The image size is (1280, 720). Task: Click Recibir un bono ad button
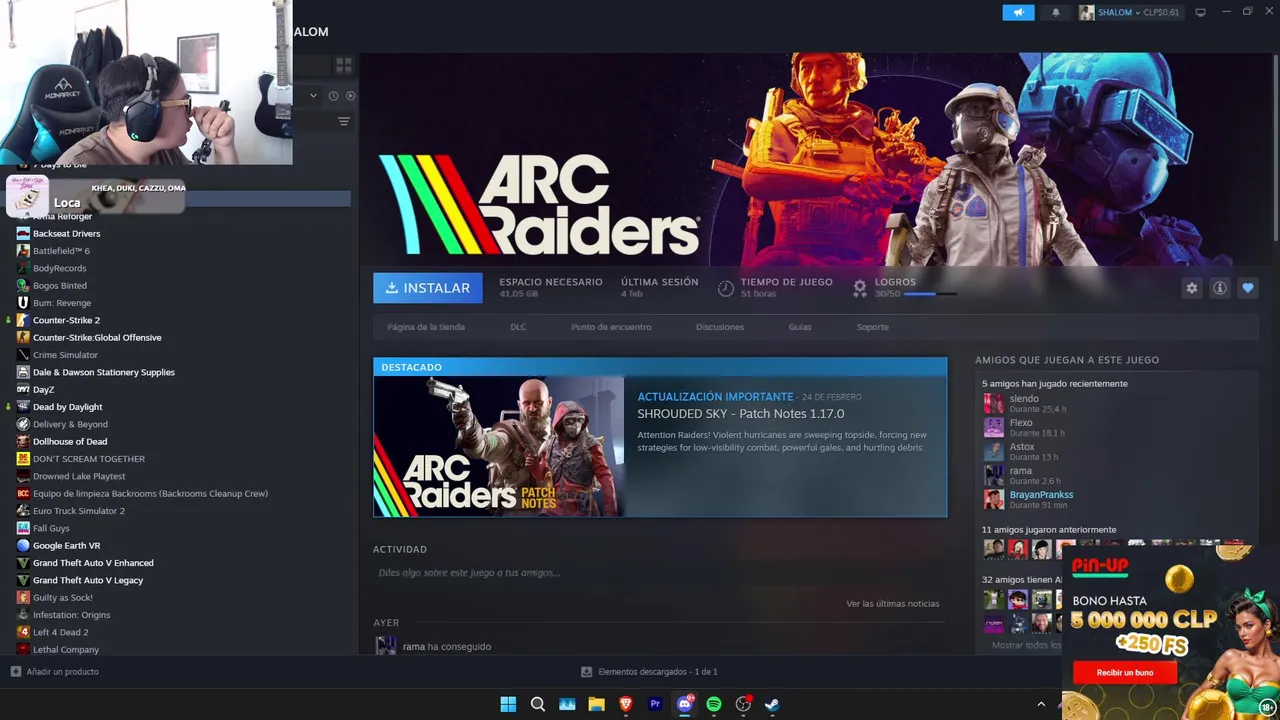(x=1125, y=673)
